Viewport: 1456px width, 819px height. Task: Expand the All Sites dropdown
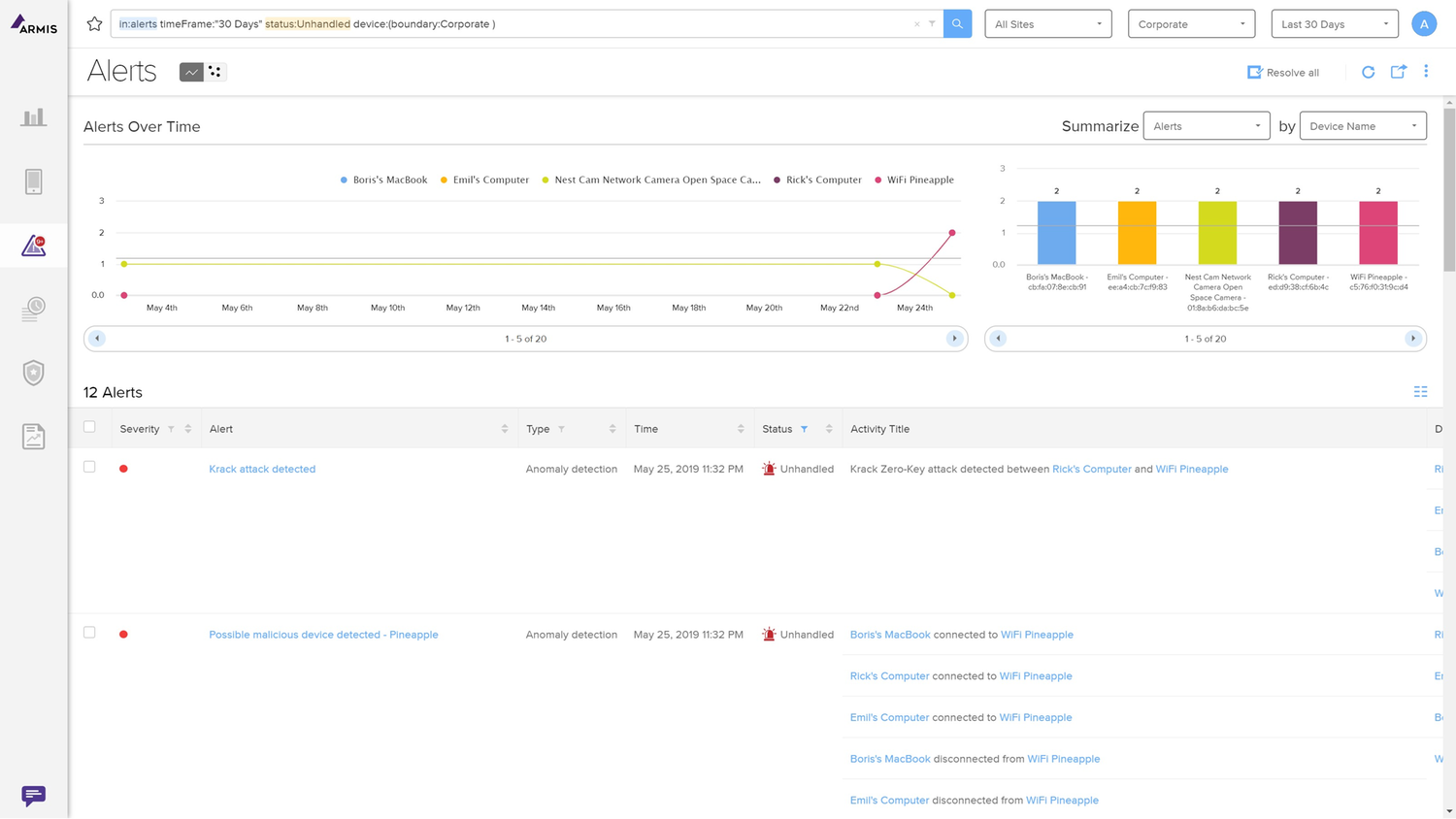click(x=1047, y=23)
